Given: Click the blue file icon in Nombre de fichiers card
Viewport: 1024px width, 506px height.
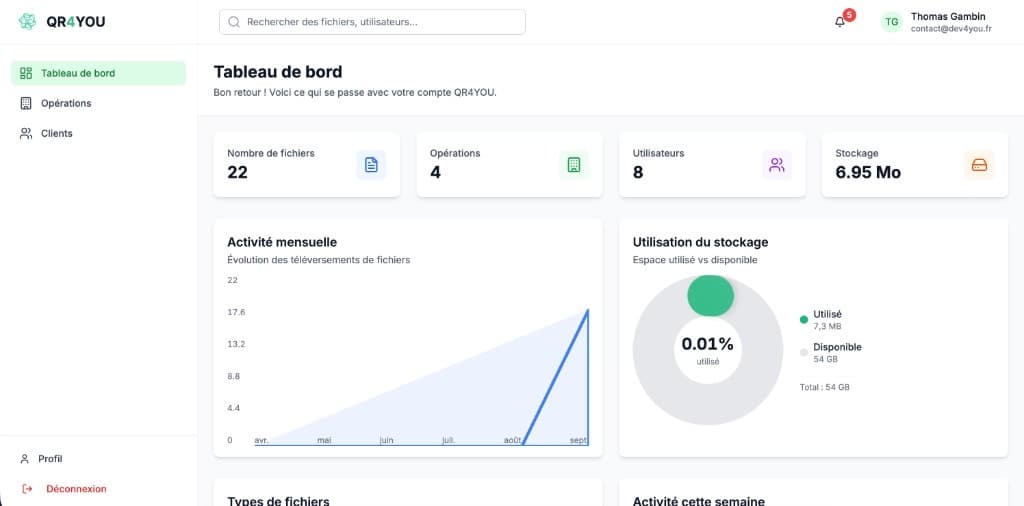Looking at the screenshot, I should (371, 165).
